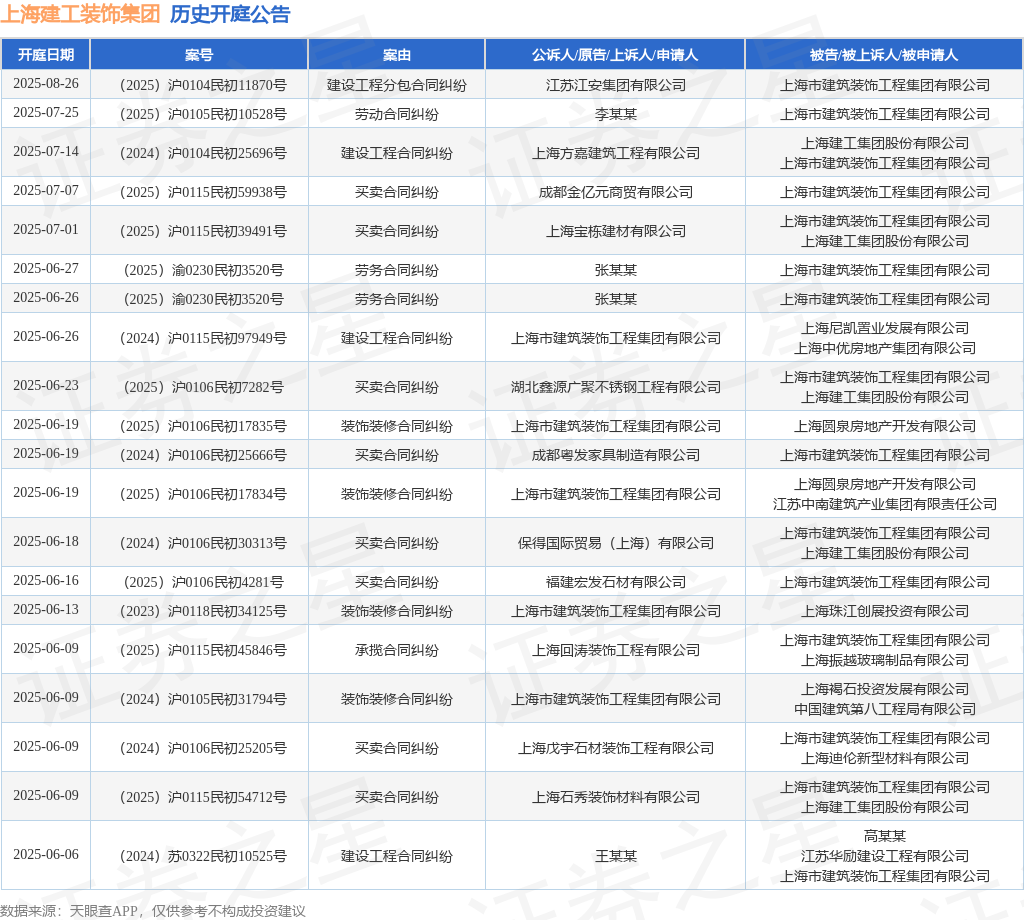The height and width of the screenshot is (920, 1024).
Task: Click plaintiff 上海方嘉建筑工程有限公司
Action: click(616, 153)
